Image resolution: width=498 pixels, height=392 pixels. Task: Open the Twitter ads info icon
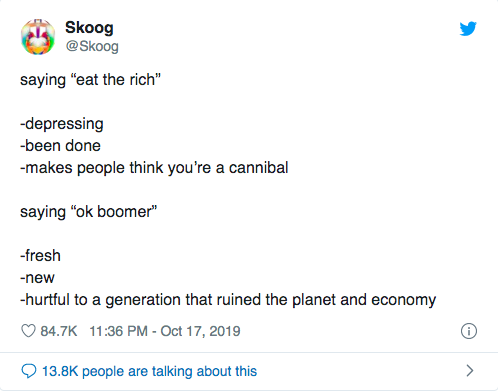[469, 331]
